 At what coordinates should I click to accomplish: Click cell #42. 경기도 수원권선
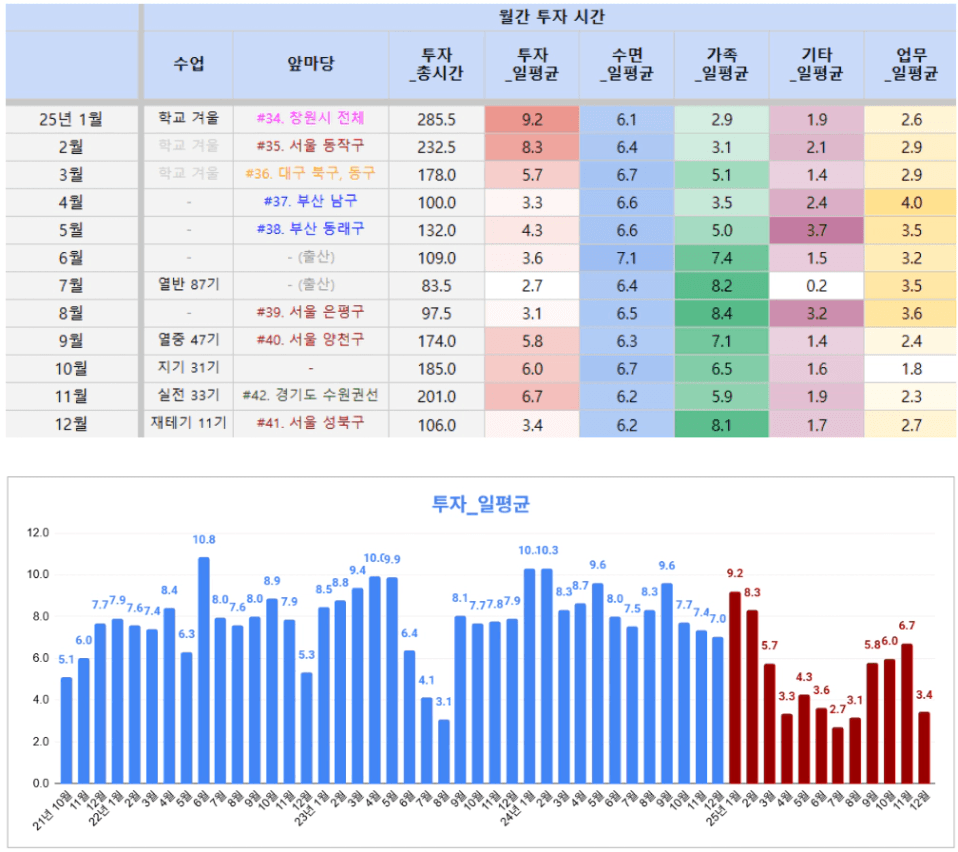[x=310, y=396]
